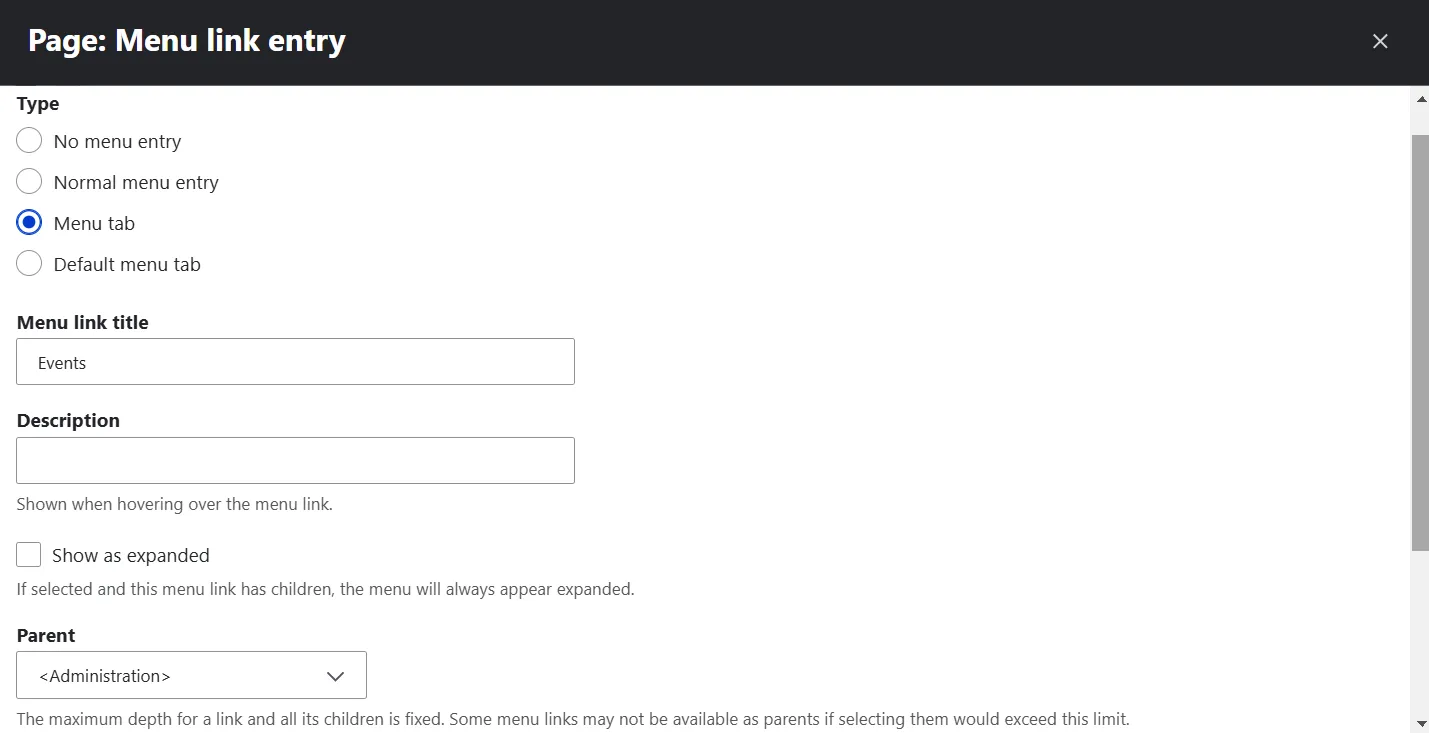Toggle the Show as expanded checkbox
This screenshot has height=733, width=1429.
[x=29, y=555]
